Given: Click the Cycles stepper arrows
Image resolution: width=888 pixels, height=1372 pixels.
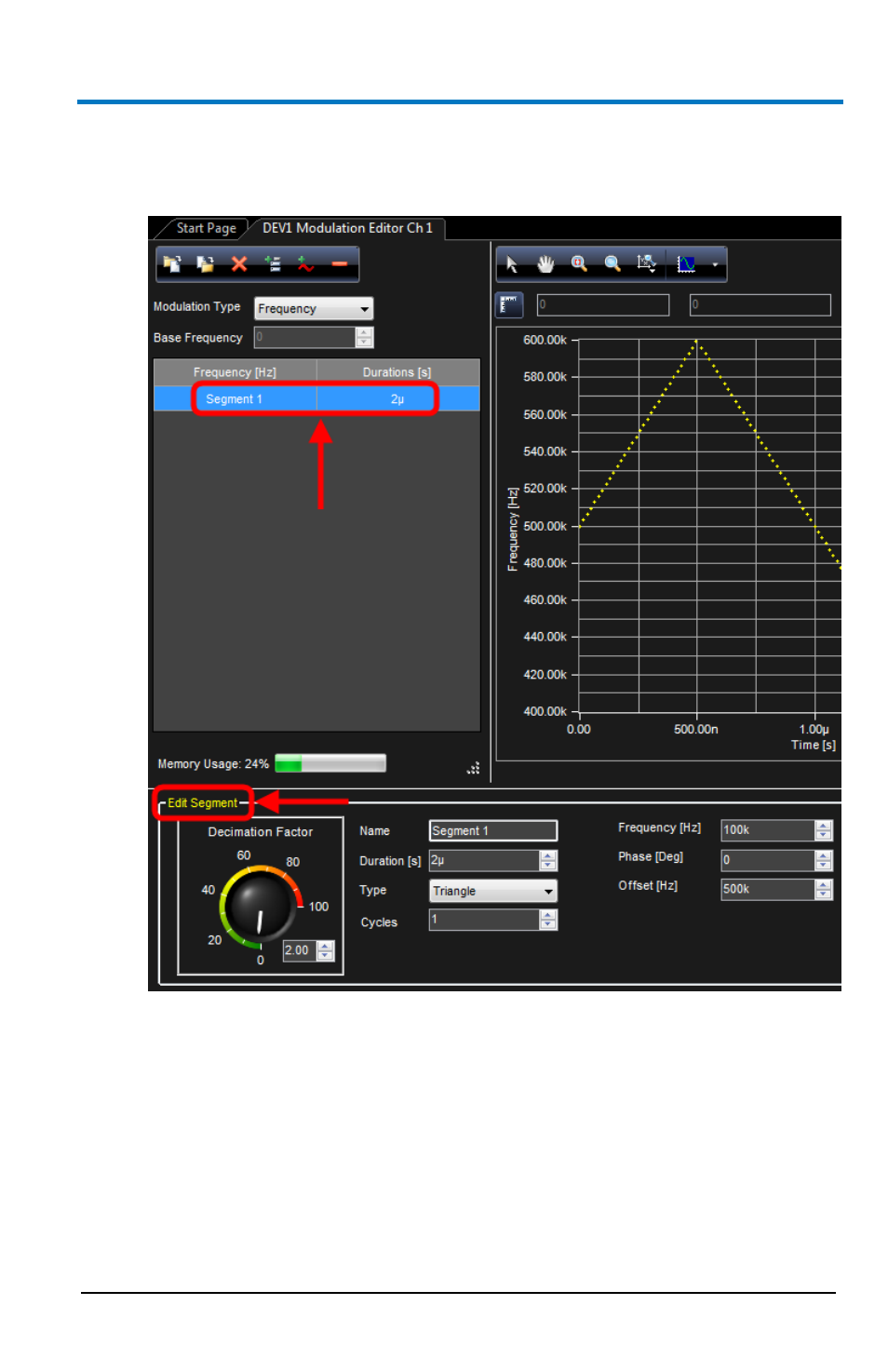Looking at the screenshot, I should (548, 920).
